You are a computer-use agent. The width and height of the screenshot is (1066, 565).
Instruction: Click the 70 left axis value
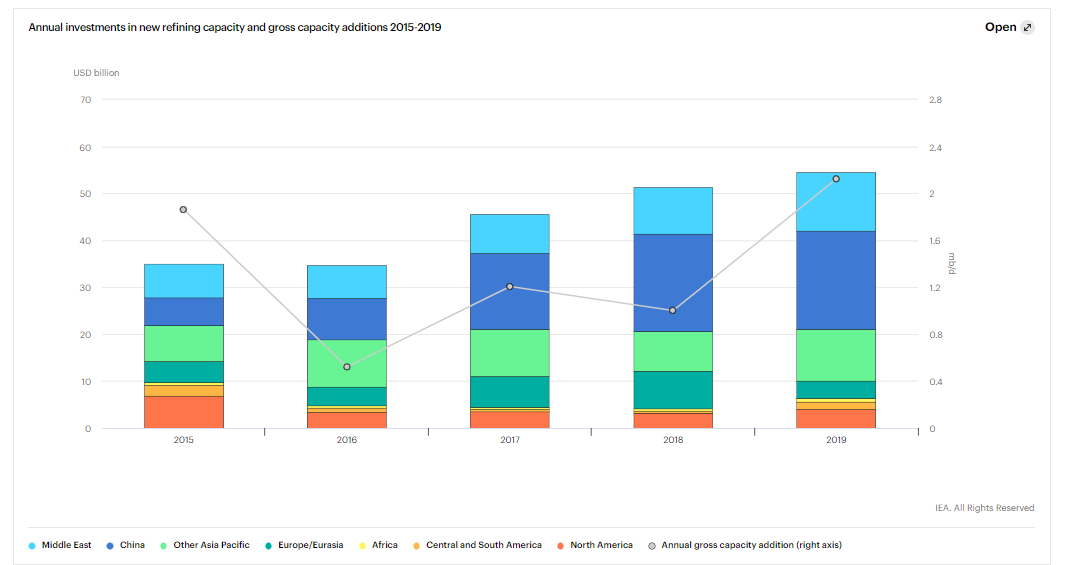(85, 99)
